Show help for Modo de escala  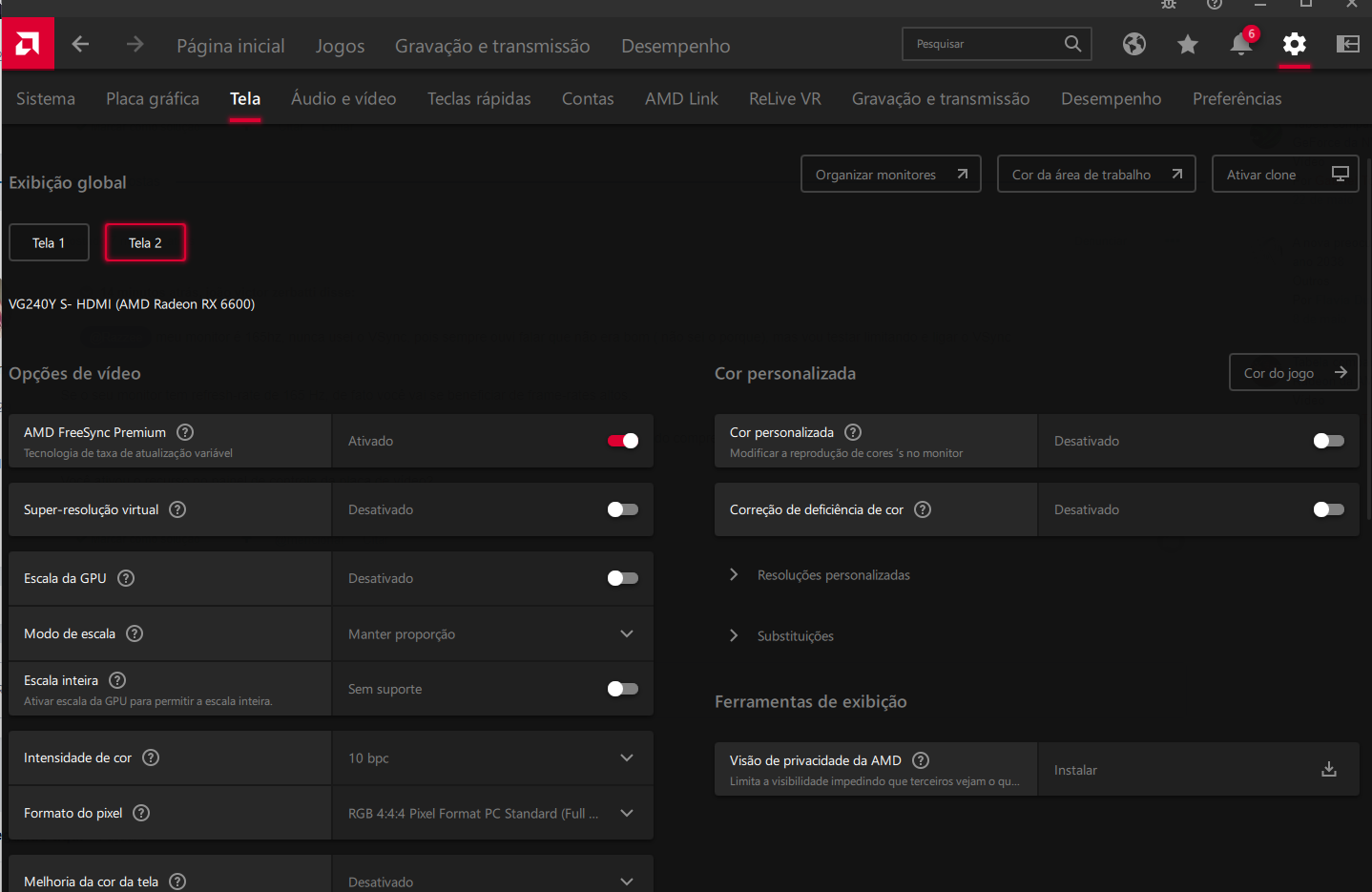pyautogui.click(x=135, y=633)
